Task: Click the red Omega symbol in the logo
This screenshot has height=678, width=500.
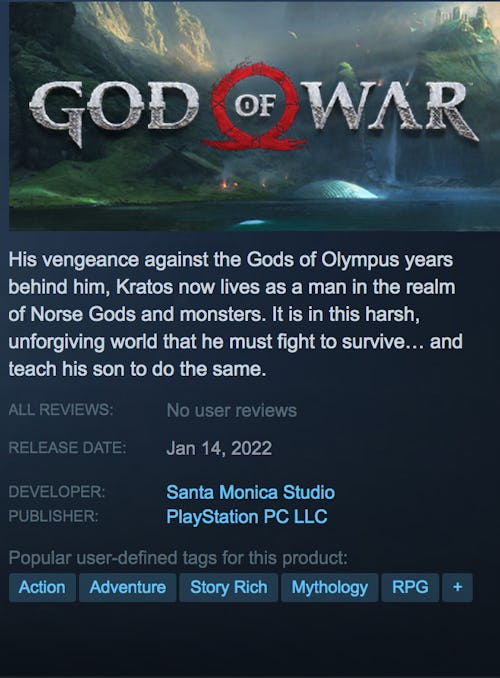Action: (x=254, y=106)
